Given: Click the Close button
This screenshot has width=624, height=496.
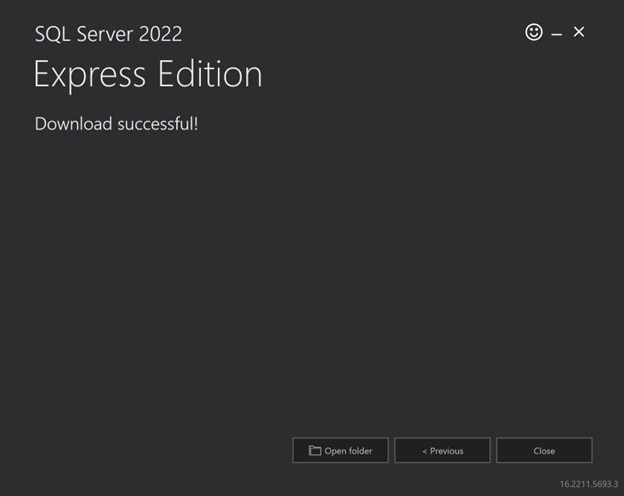Looking at the screenshot, I should click(x=544, y=450).
